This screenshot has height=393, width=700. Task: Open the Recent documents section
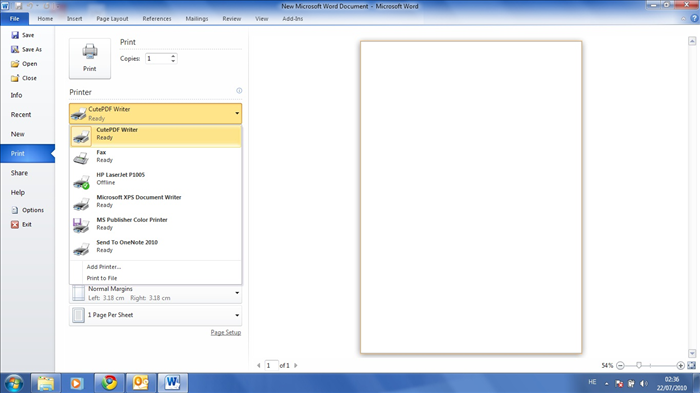[21, 115]
